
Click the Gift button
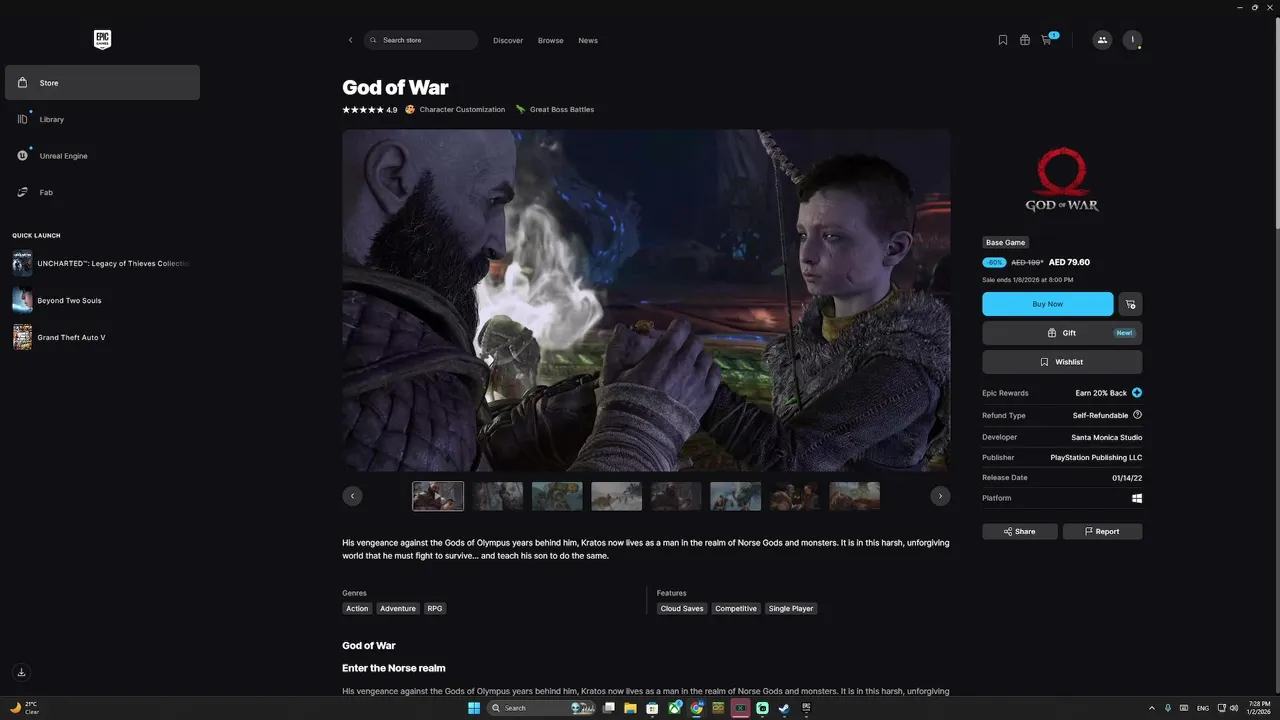[x=1062, y=333]
